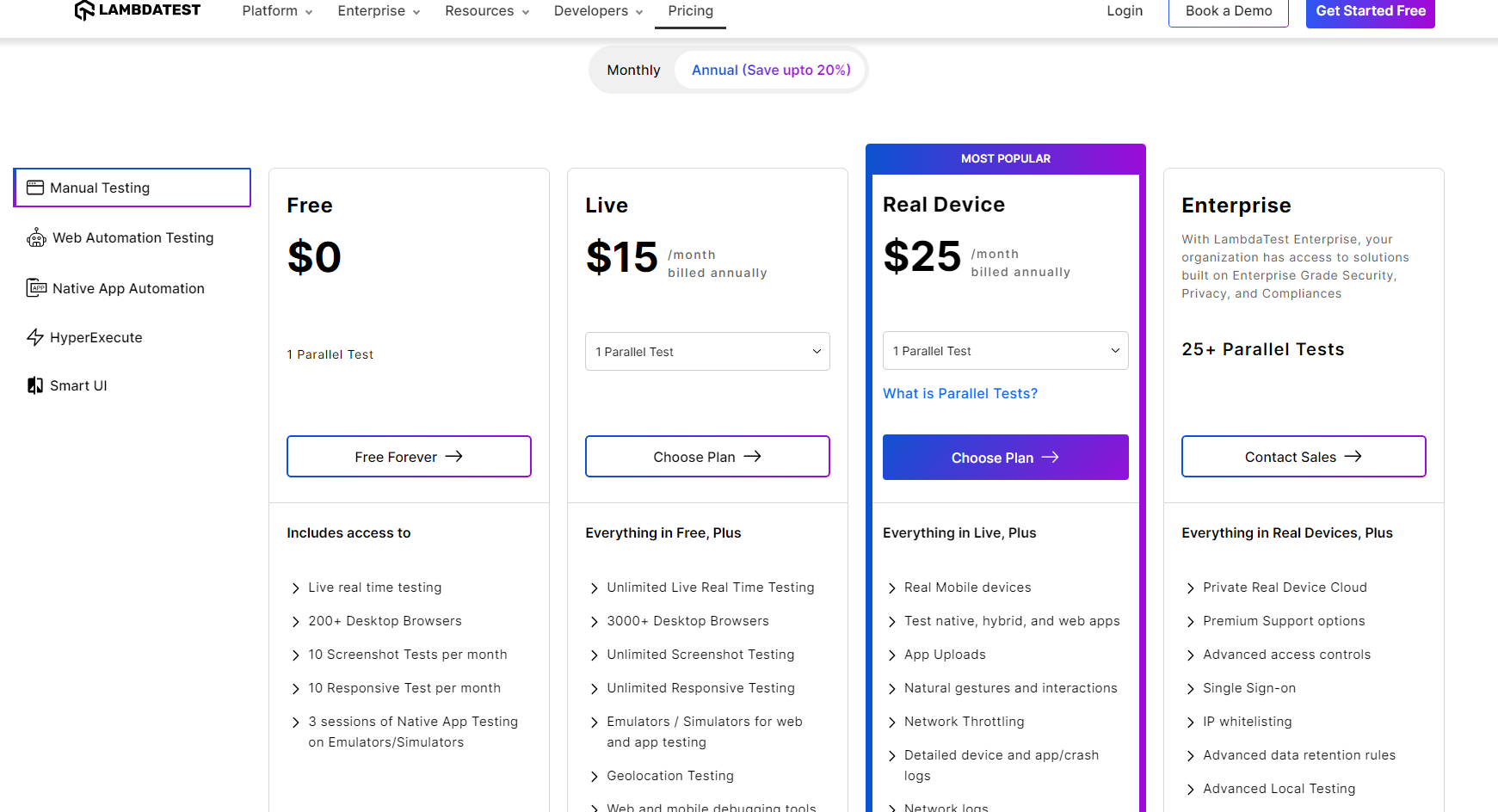Expand Single Sign-on item
1498x812 pixels.
tap(1241, 688)
